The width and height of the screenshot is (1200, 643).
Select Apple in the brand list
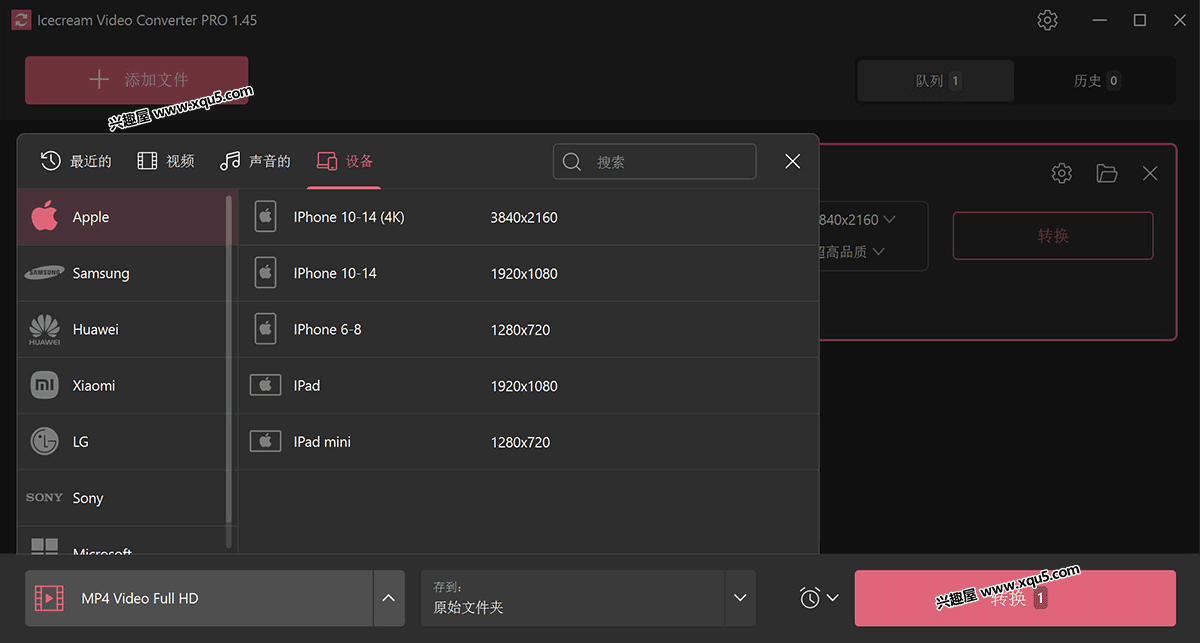[x=122, y=217]
